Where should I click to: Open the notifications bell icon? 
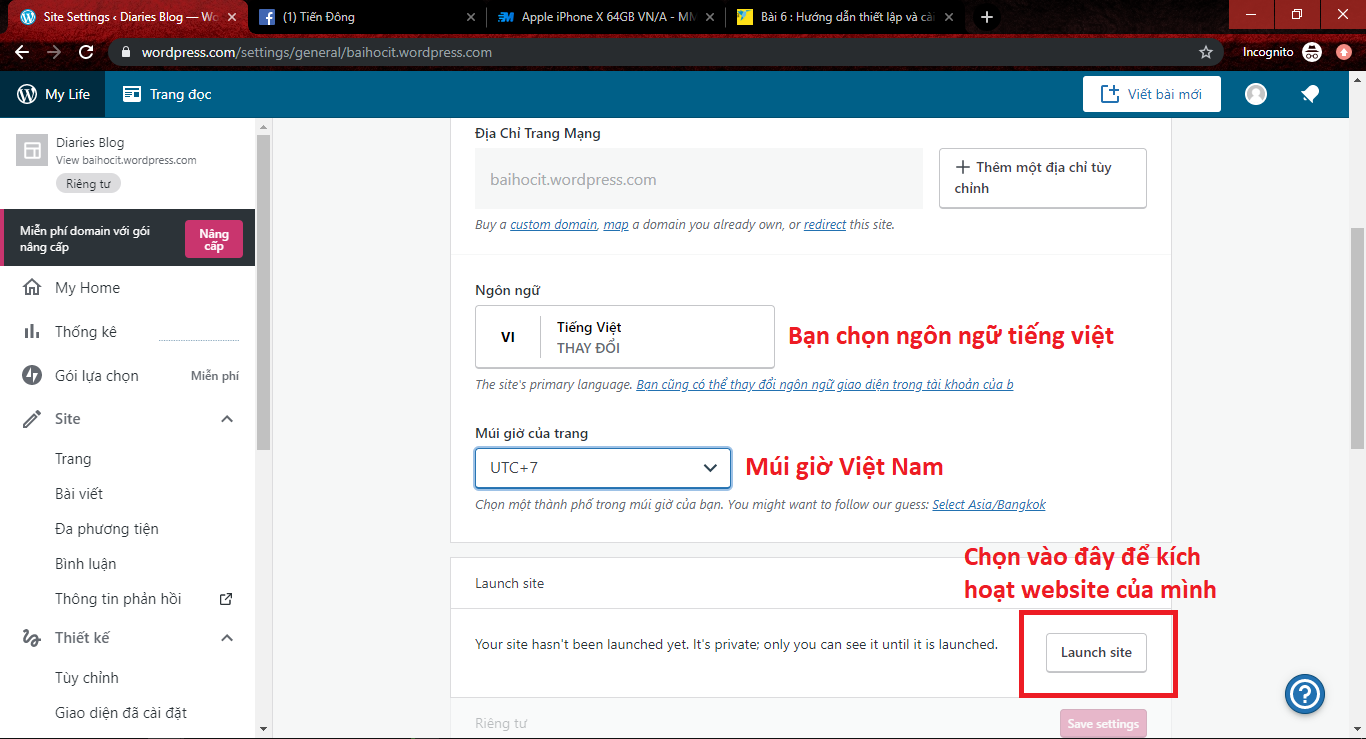point(1309,94)
